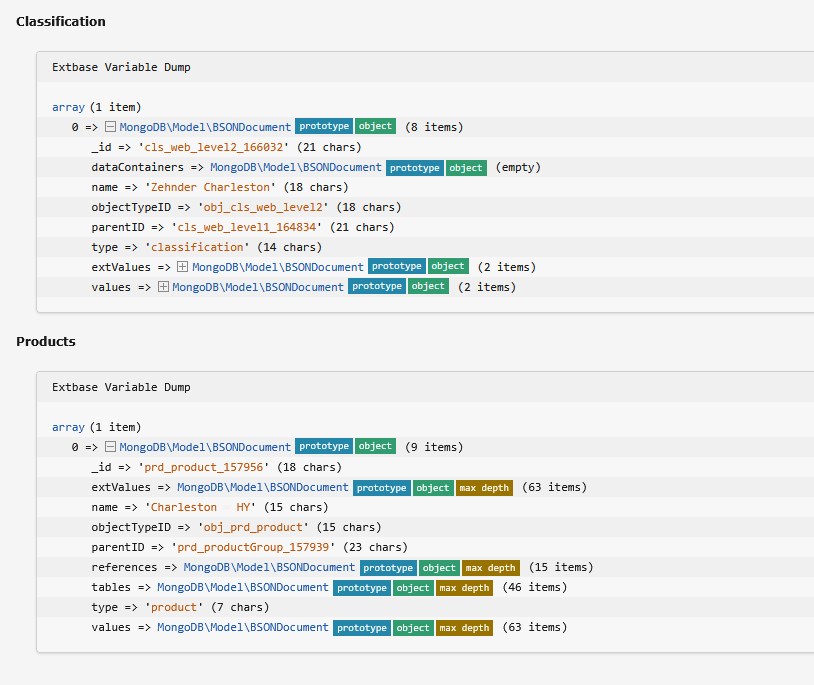Click max depth badge on tables row
This screenshot has height=685, width=814.
tap(465, 588)
